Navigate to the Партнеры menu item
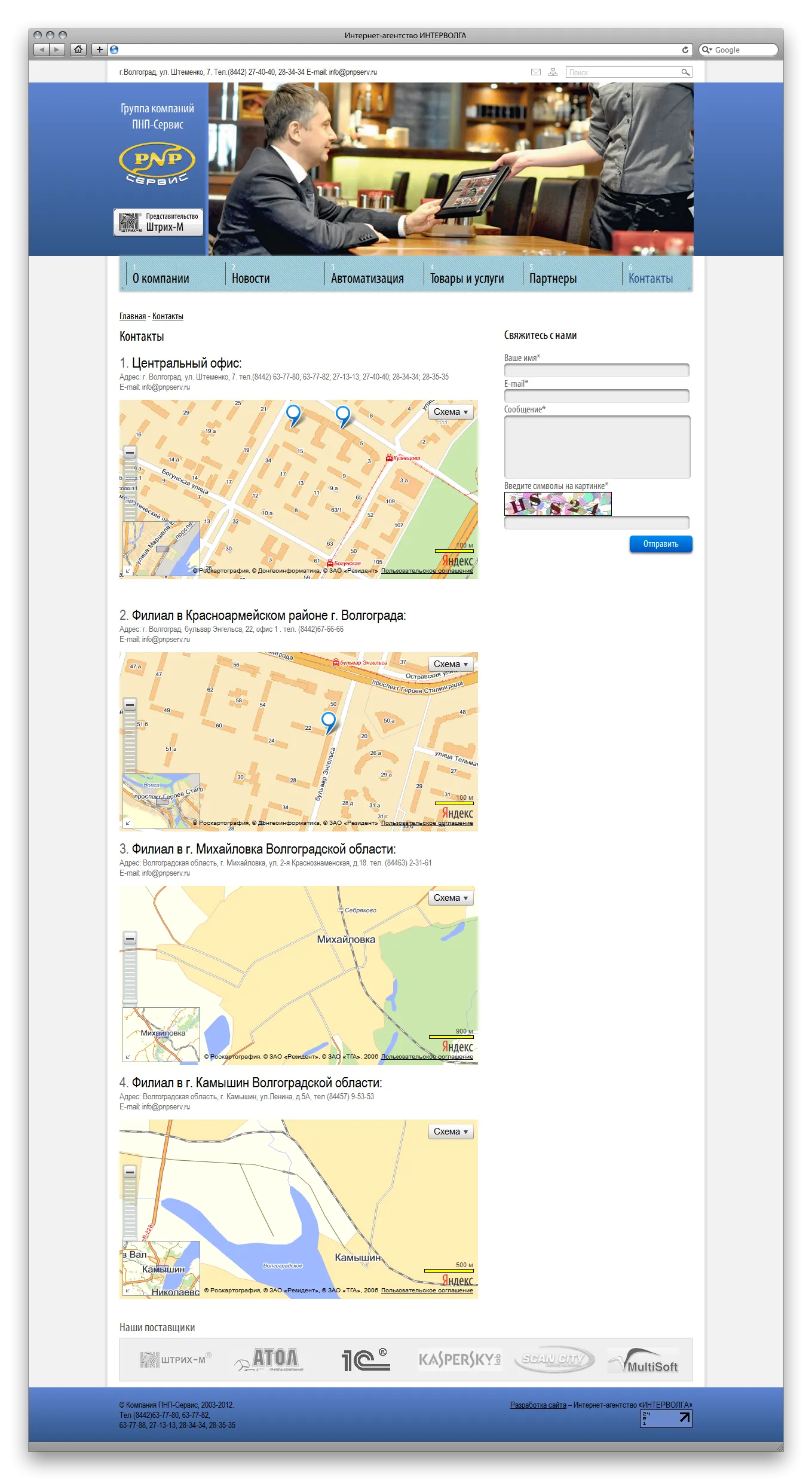 553,279
